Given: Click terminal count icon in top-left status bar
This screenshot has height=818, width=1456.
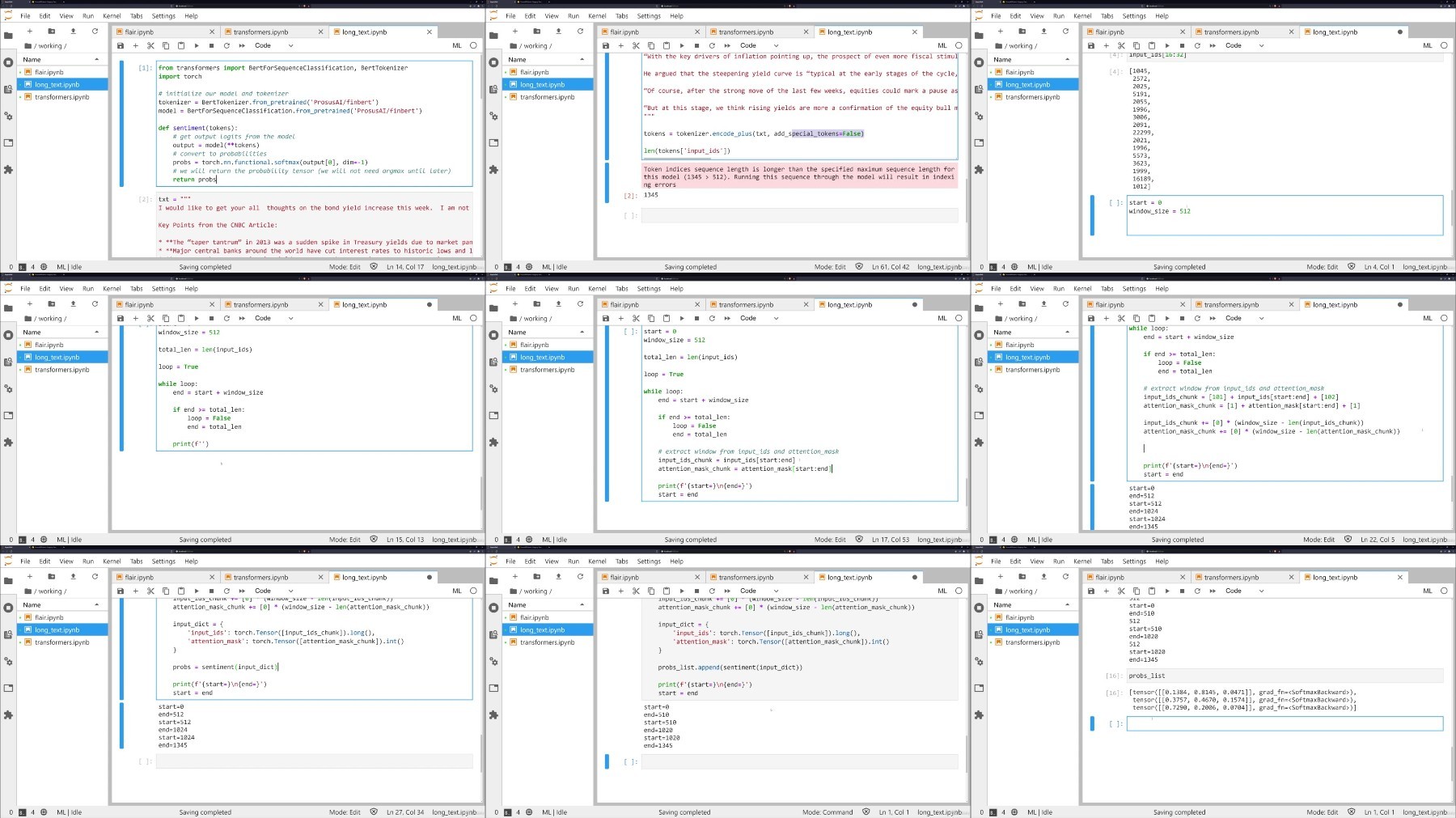Looking at the screenshot, I should 22,266.
